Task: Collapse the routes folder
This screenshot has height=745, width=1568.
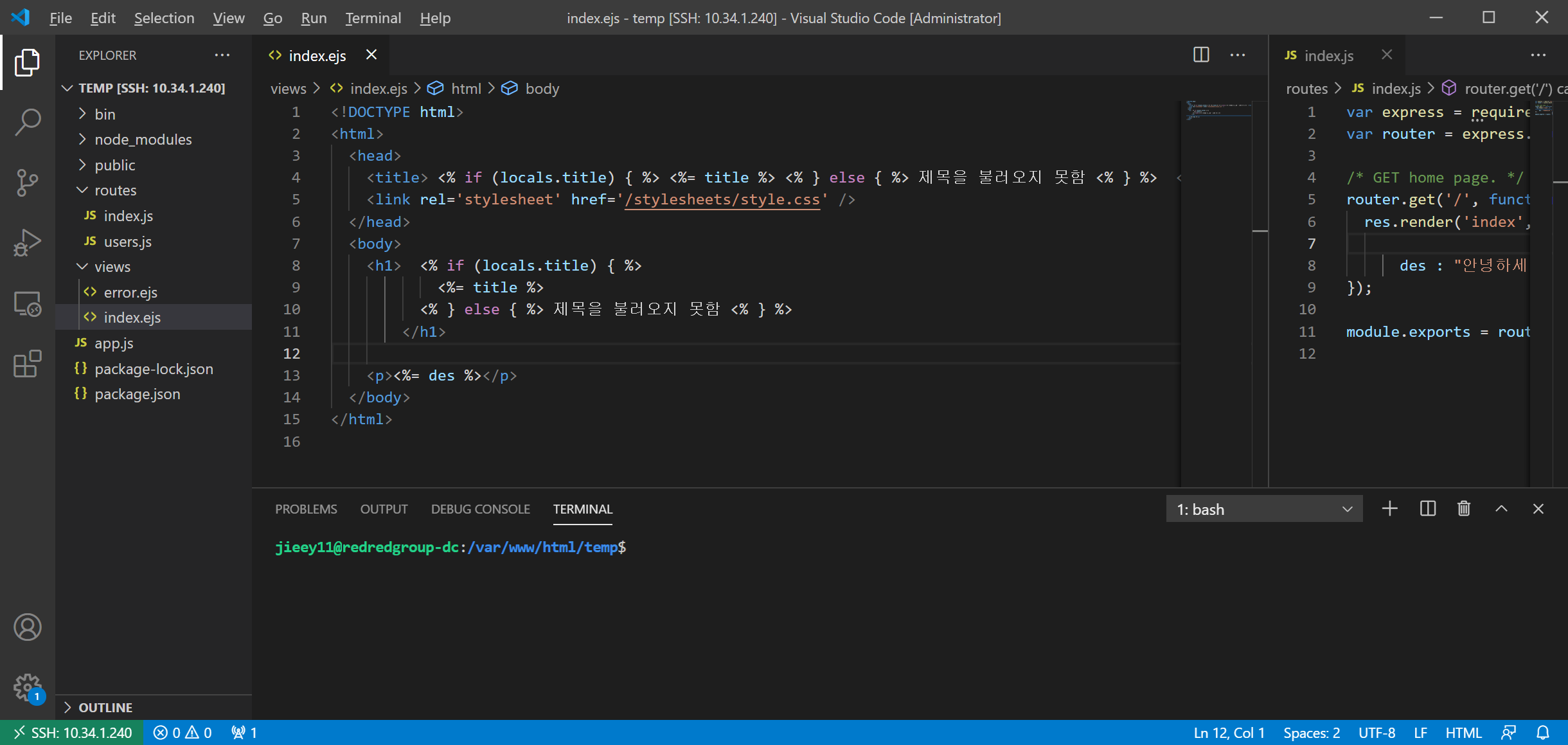Action: (82, 190)
